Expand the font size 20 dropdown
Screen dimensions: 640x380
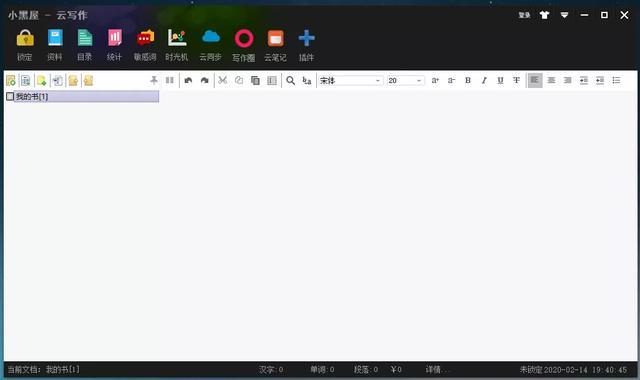click(x=419, y=81)
